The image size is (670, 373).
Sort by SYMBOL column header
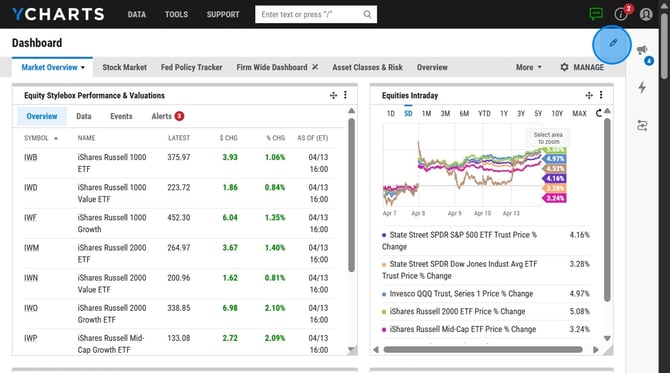tap(41, 138)
